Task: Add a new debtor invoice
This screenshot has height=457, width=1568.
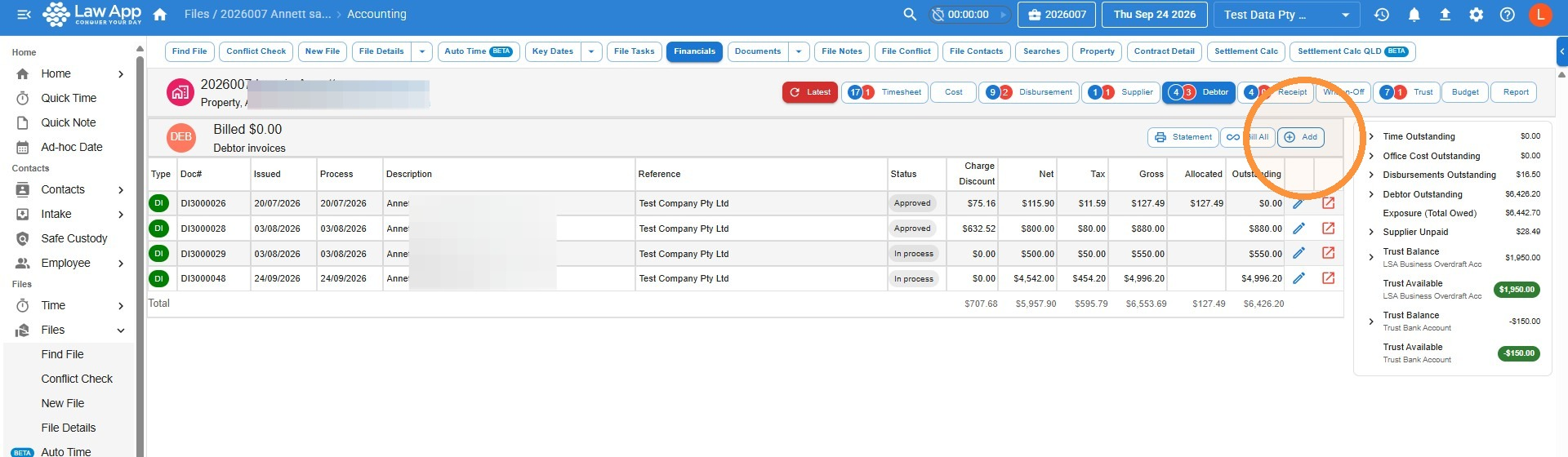Action: (1300, 137)
